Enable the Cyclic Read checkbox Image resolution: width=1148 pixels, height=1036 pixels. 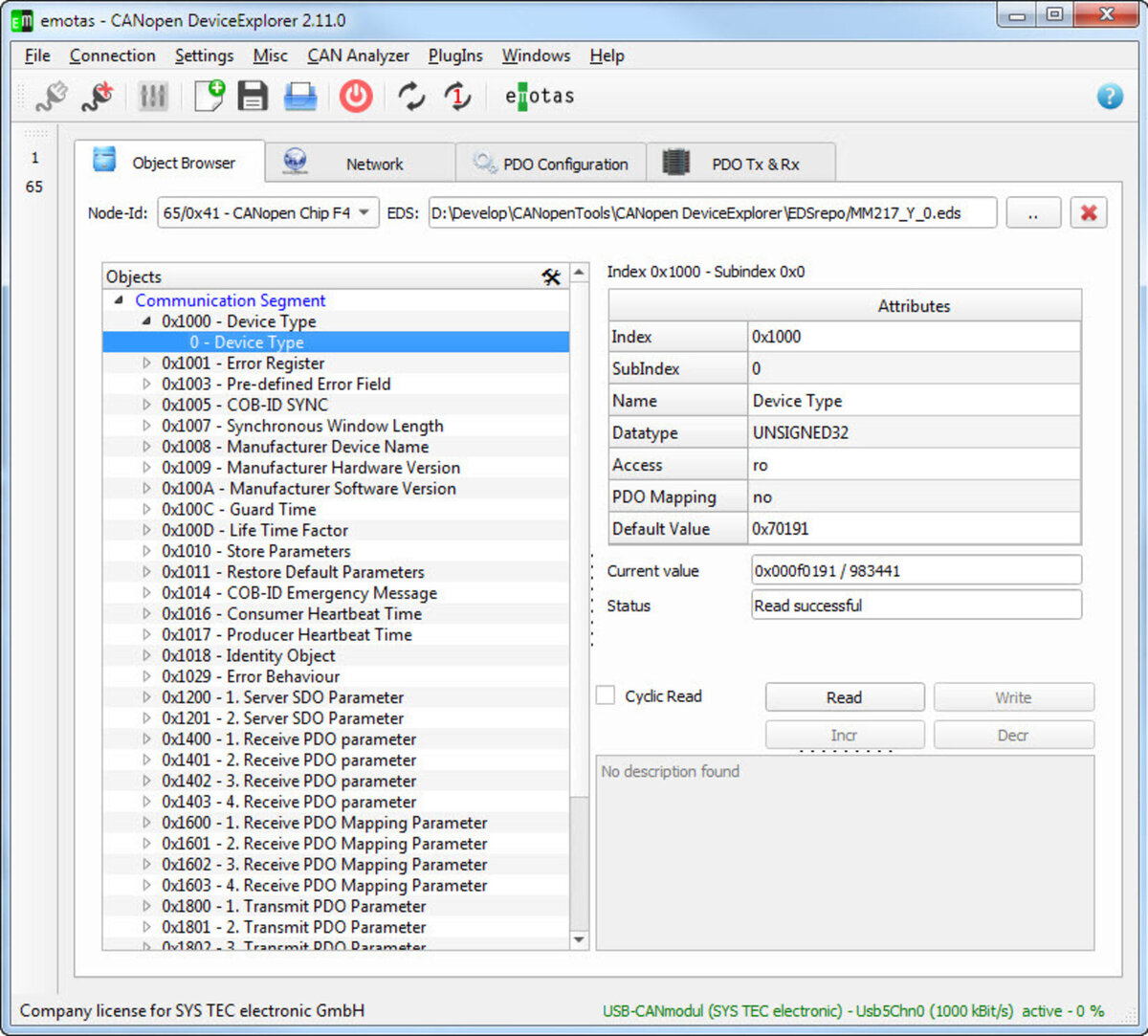click(605, 696)
